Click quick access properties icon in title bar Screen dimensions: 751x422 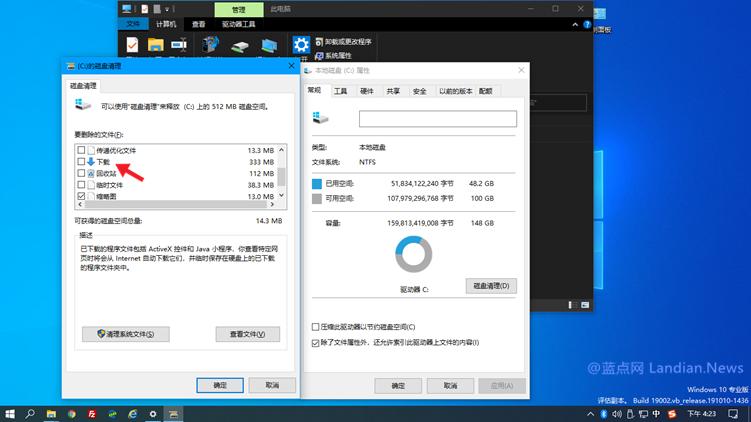pos(145,9)
